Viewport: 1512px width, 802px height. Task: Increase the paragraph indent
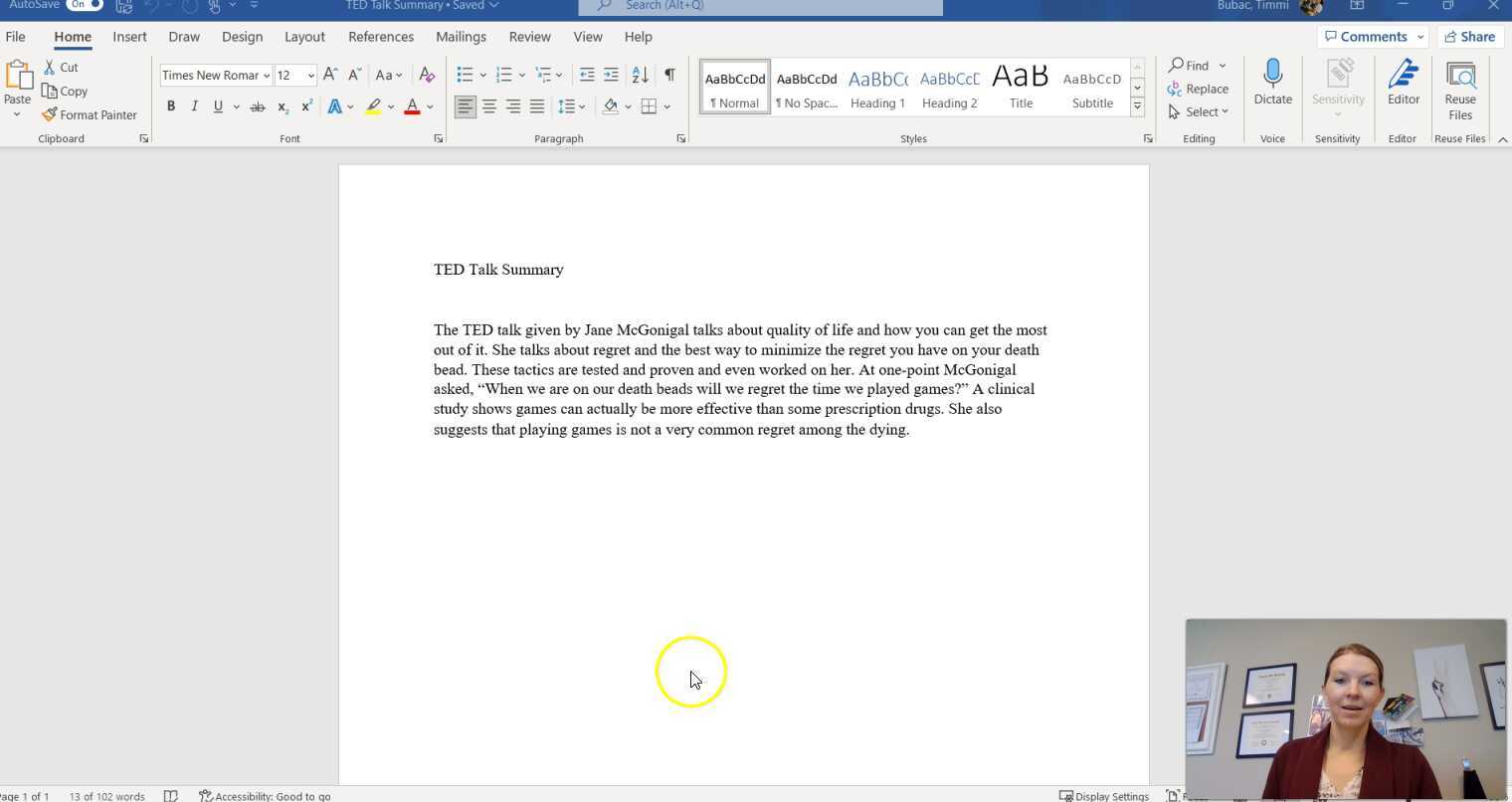point(611,75)
